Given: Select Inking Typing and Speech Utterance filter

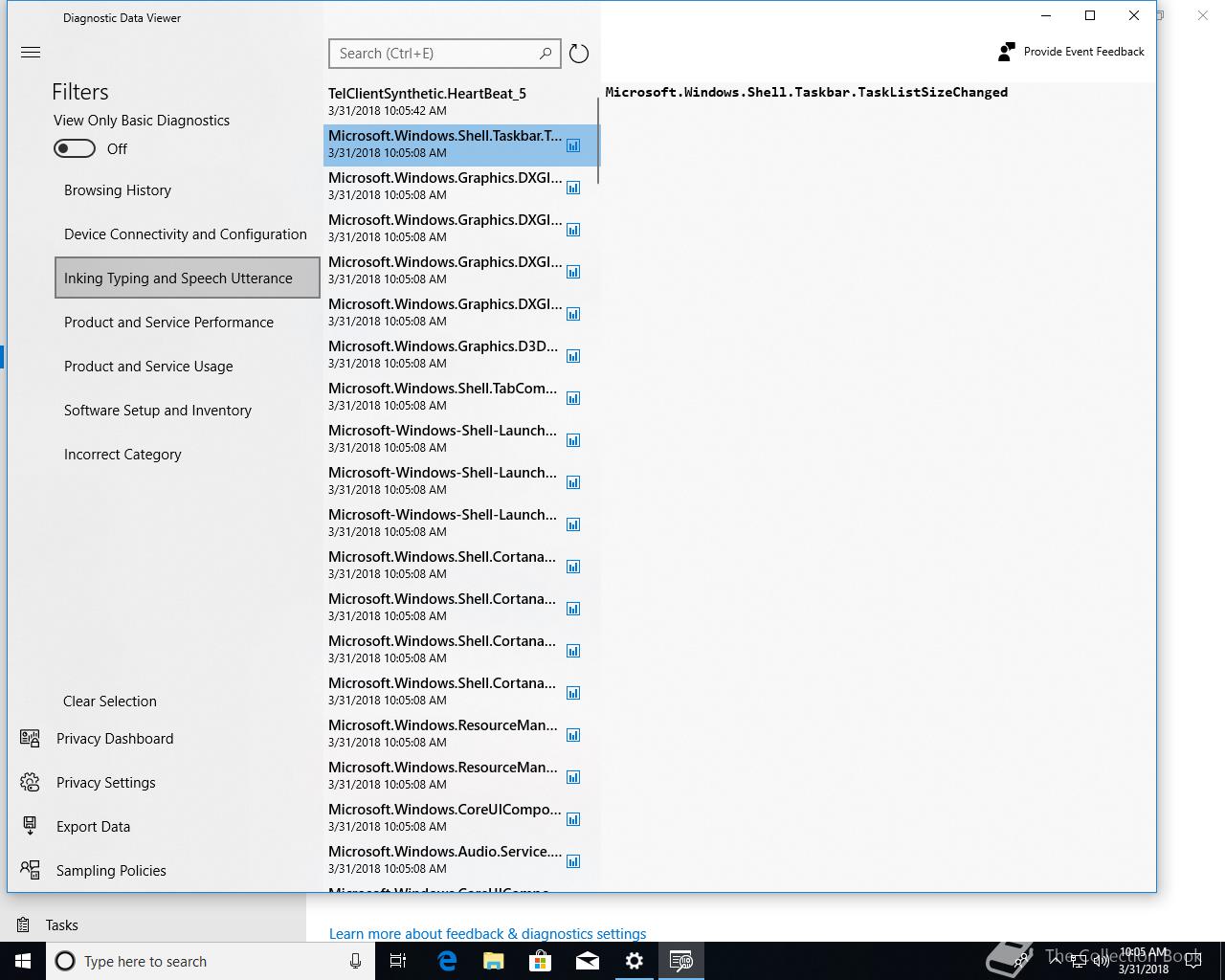Looking at the screenshot, I should pos(187,278).
